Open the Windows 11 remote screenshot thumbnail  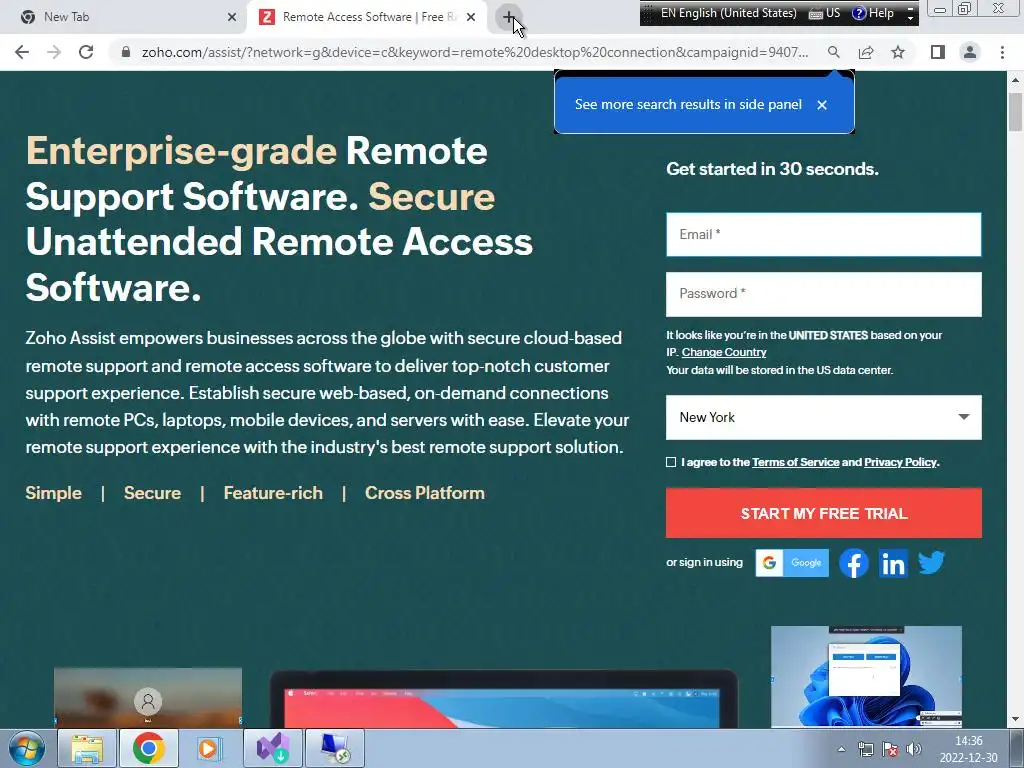[x=866, y=676]
